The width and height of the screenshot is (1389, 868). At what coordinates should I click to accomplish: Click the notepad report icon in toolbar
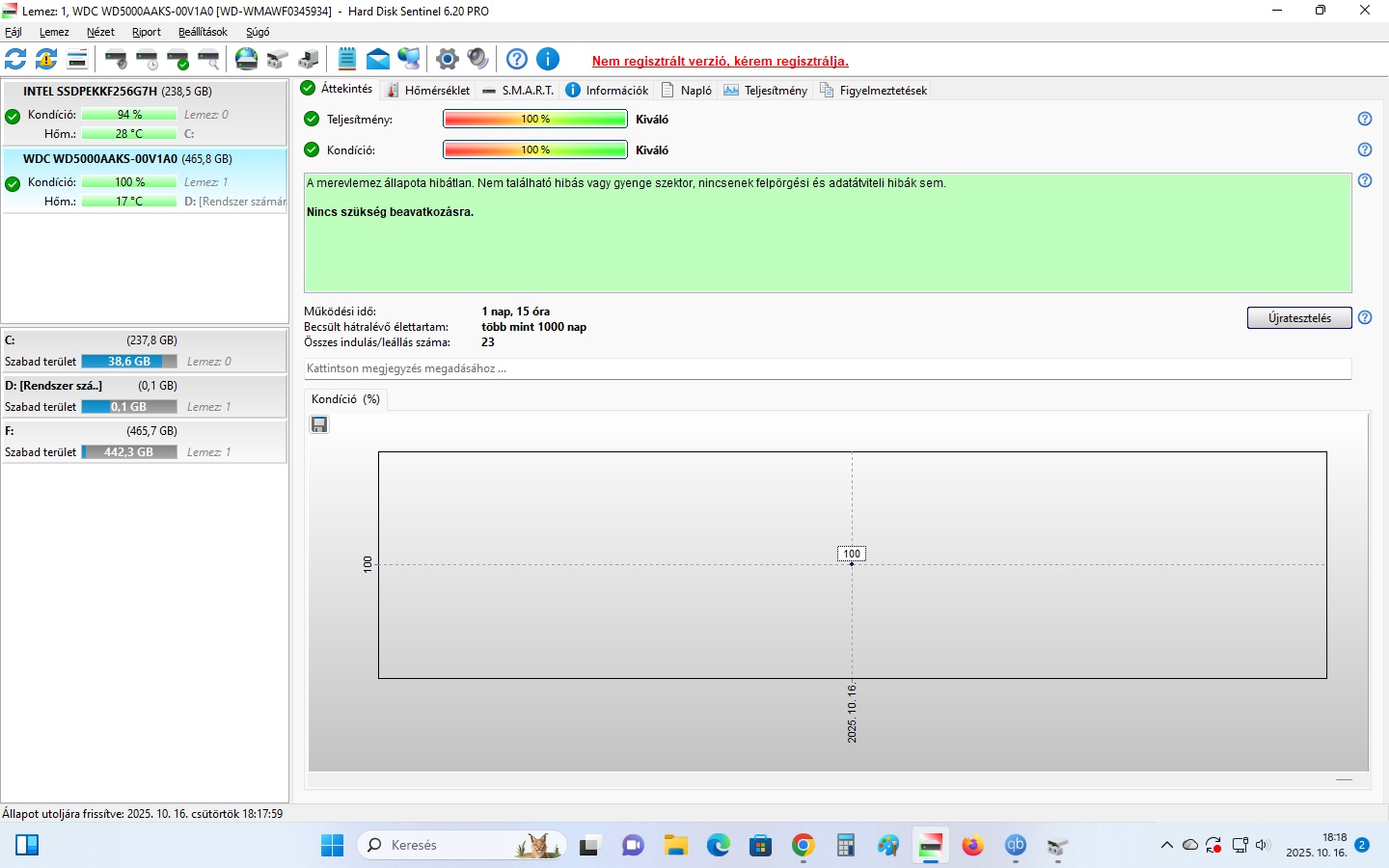347,59
